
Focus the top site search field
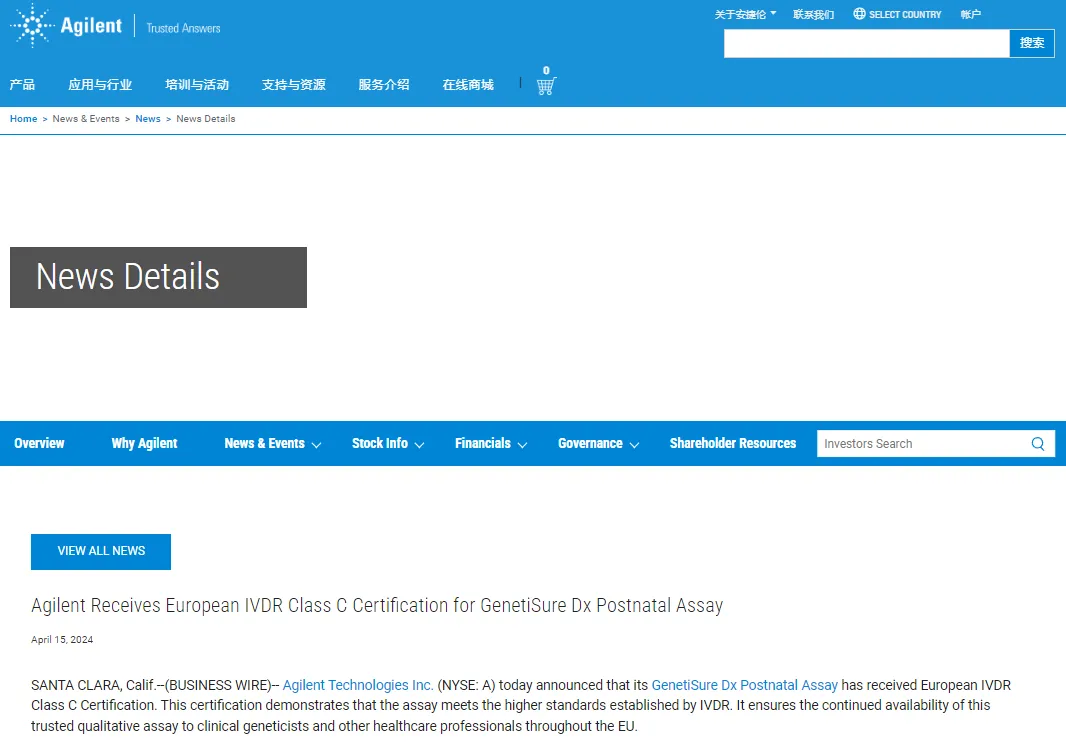(x=867, y=44)
